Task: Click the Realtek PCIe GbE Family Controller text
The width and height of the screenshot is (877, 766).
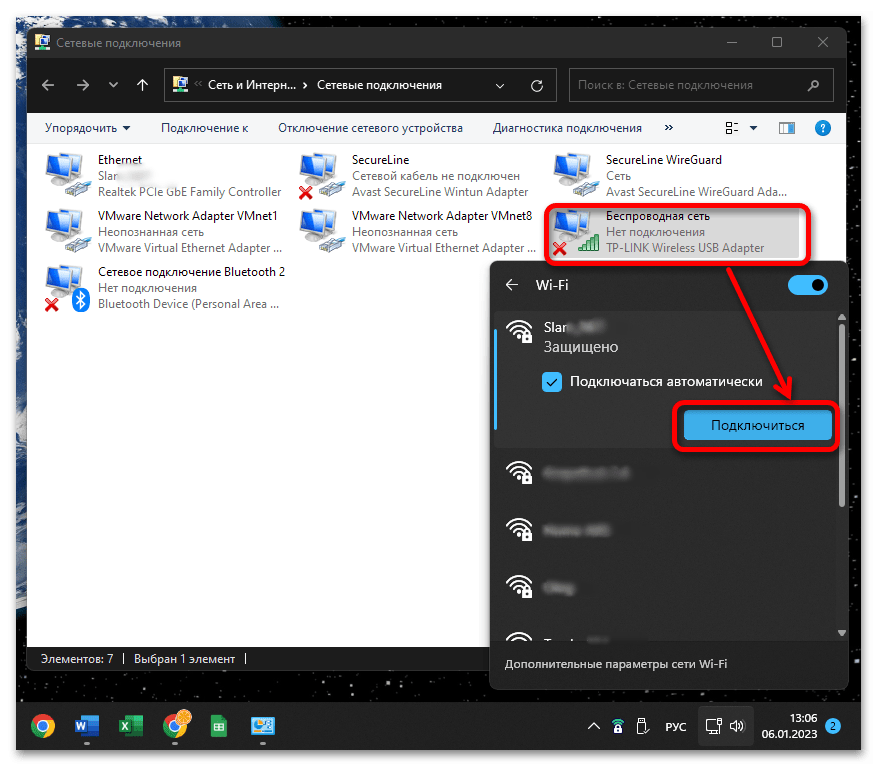Action: [x=190, y=192]
